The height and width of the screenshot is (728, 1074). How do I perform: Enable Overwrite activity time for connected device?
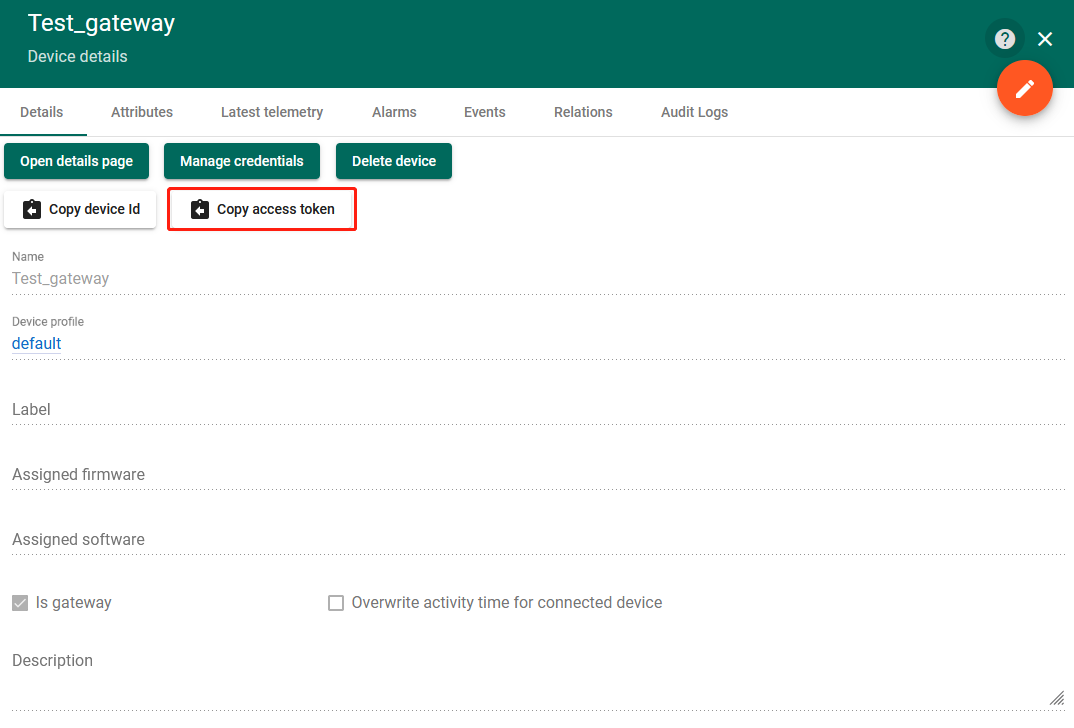tap(336, 603)
